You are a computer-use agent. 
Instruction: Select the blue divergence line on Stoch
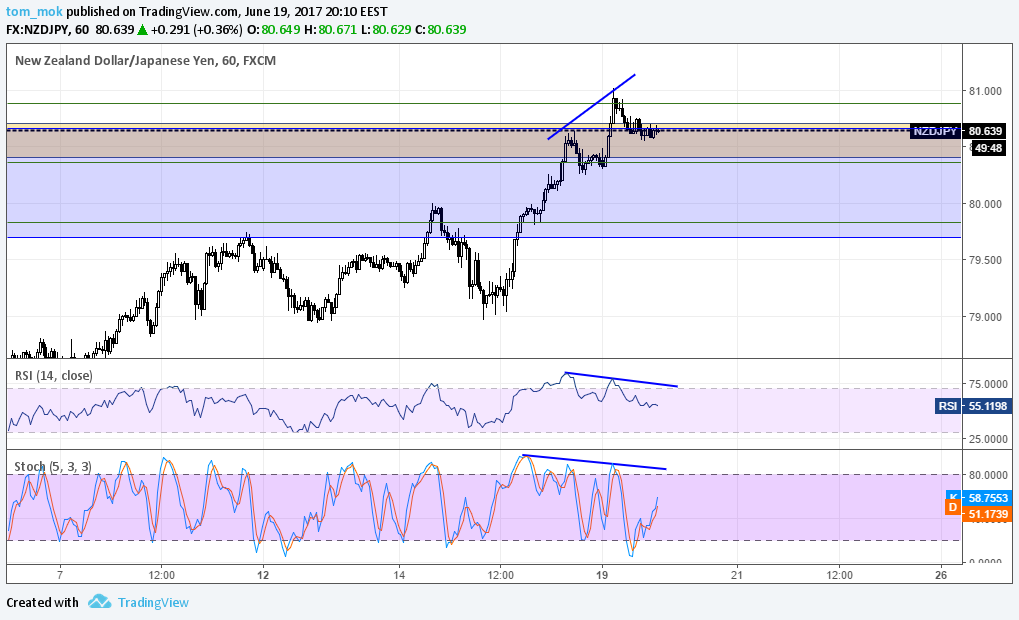coord(594,461)
